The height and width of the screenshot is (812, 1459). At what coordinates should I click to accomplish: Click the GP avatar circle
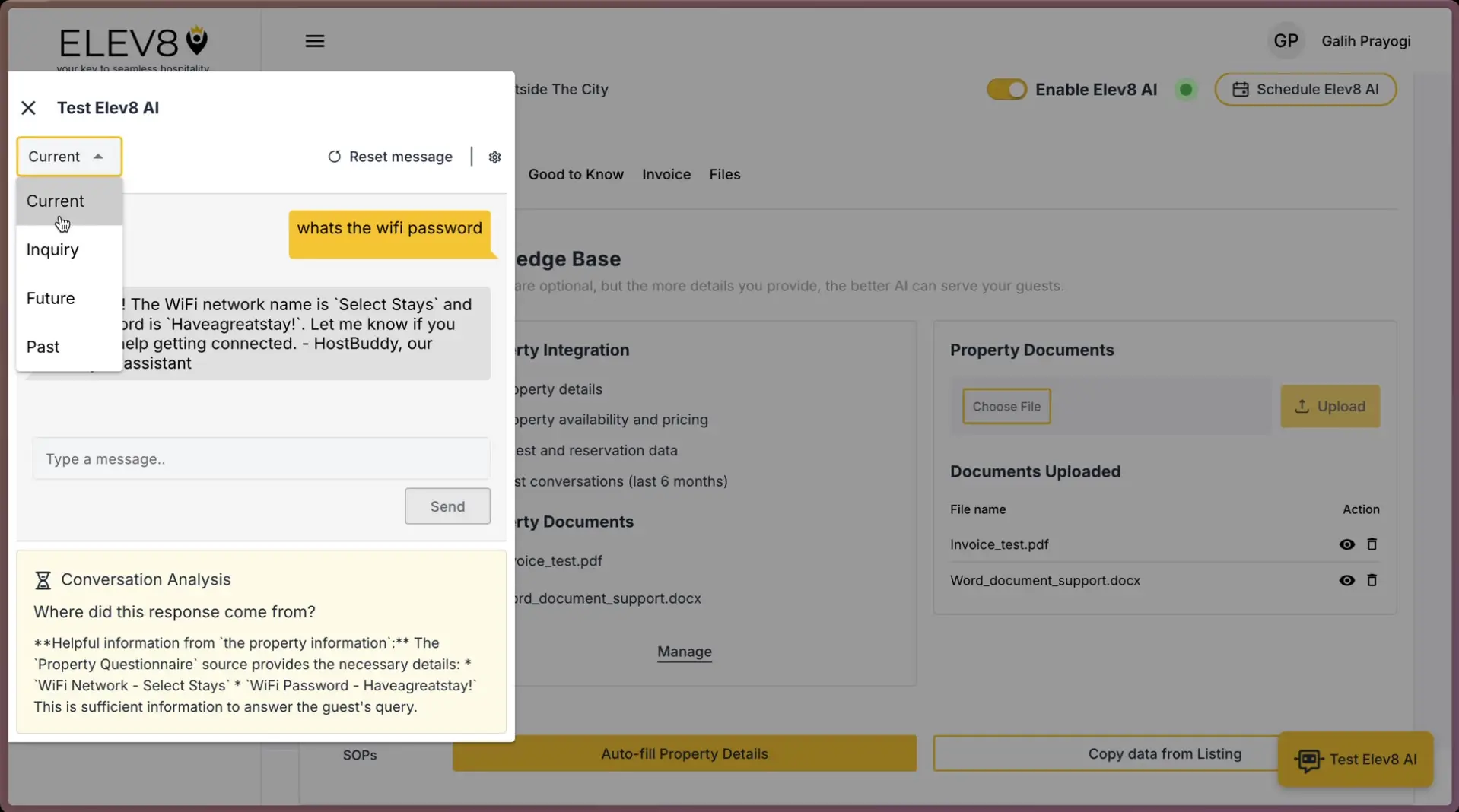coord(1285,40)
